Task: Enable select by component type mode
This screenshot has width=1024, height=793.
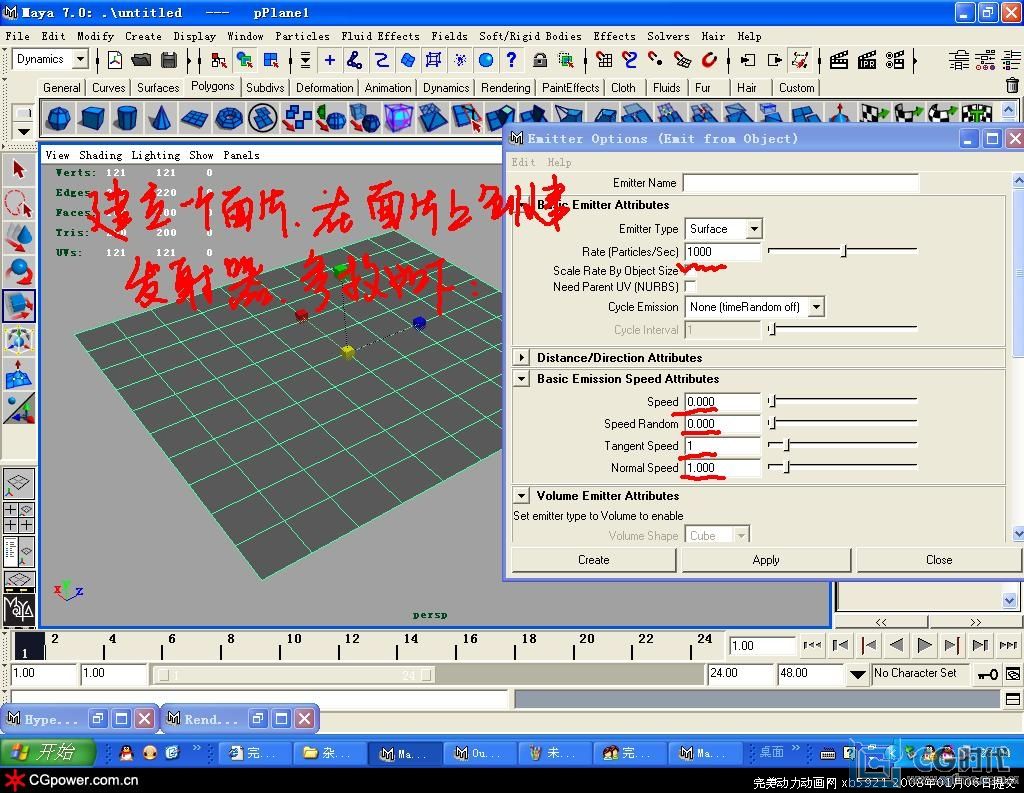Action: coord(271,61)
